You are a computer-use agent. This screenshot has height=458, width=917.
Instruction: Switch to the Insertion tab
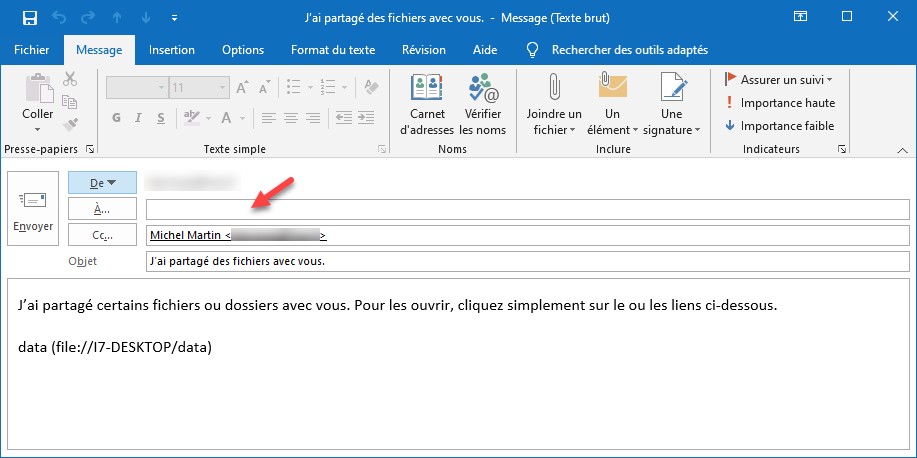[x=171, y=50]
